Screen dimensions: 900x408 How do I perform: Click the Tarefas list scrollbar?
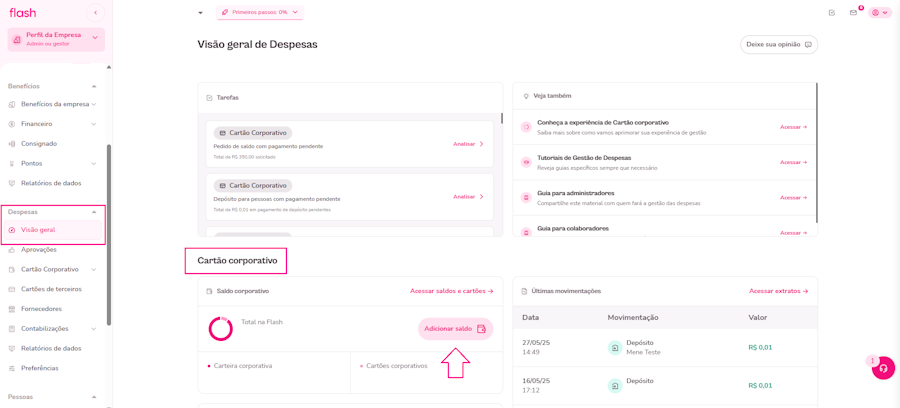(502, 118)
